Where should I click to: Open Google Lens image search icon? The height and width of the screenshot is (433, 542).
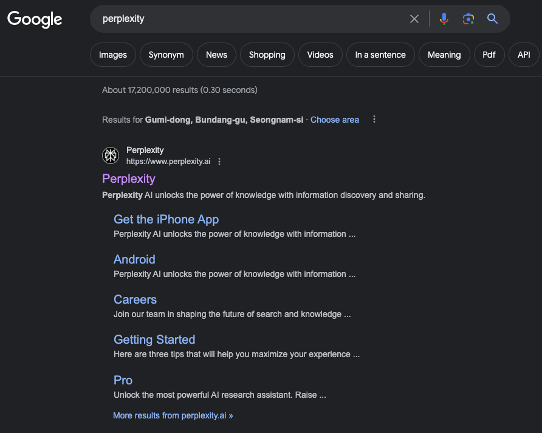[468, 19]
